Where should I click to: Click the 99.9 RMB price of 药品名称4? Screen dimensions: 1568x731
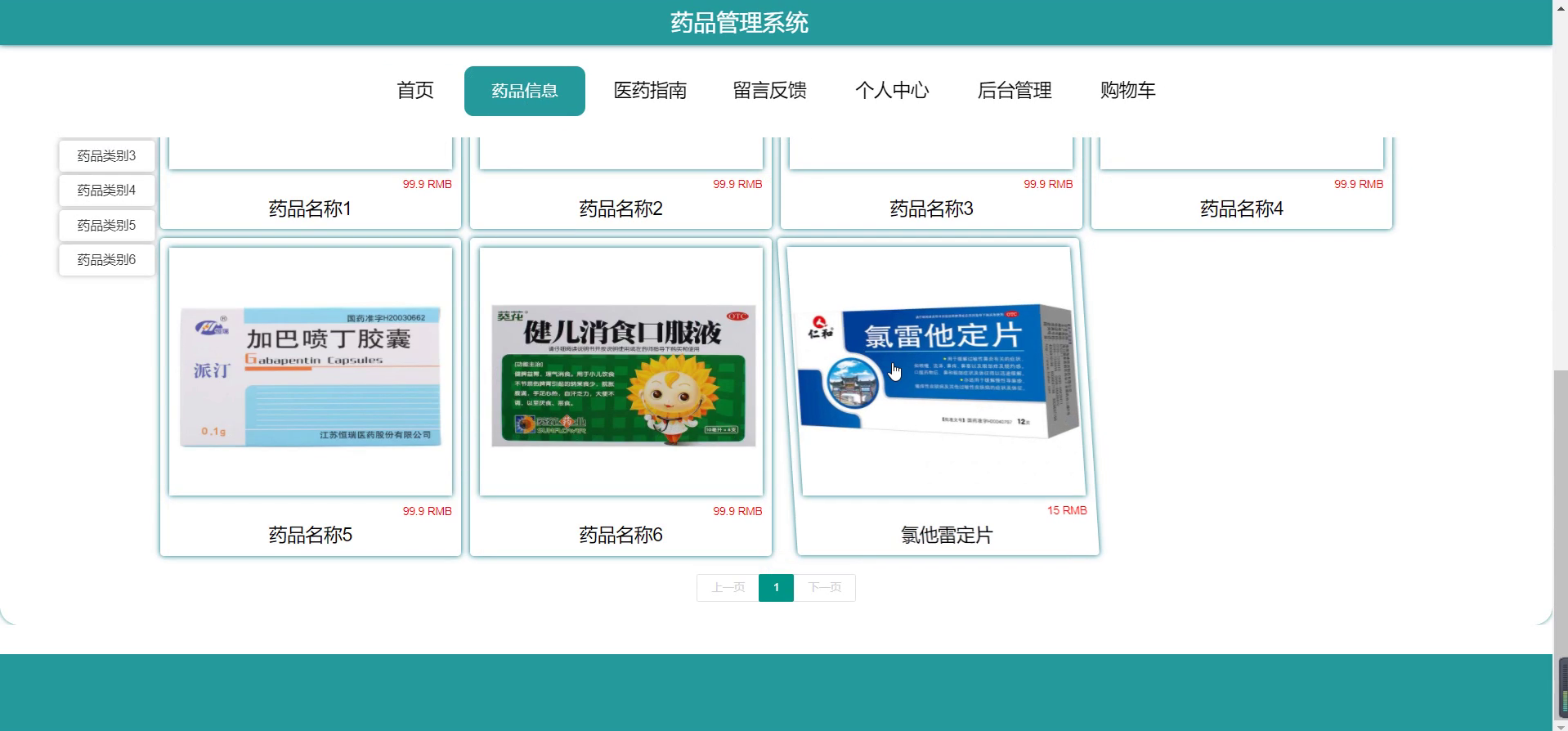point(1359,184)
